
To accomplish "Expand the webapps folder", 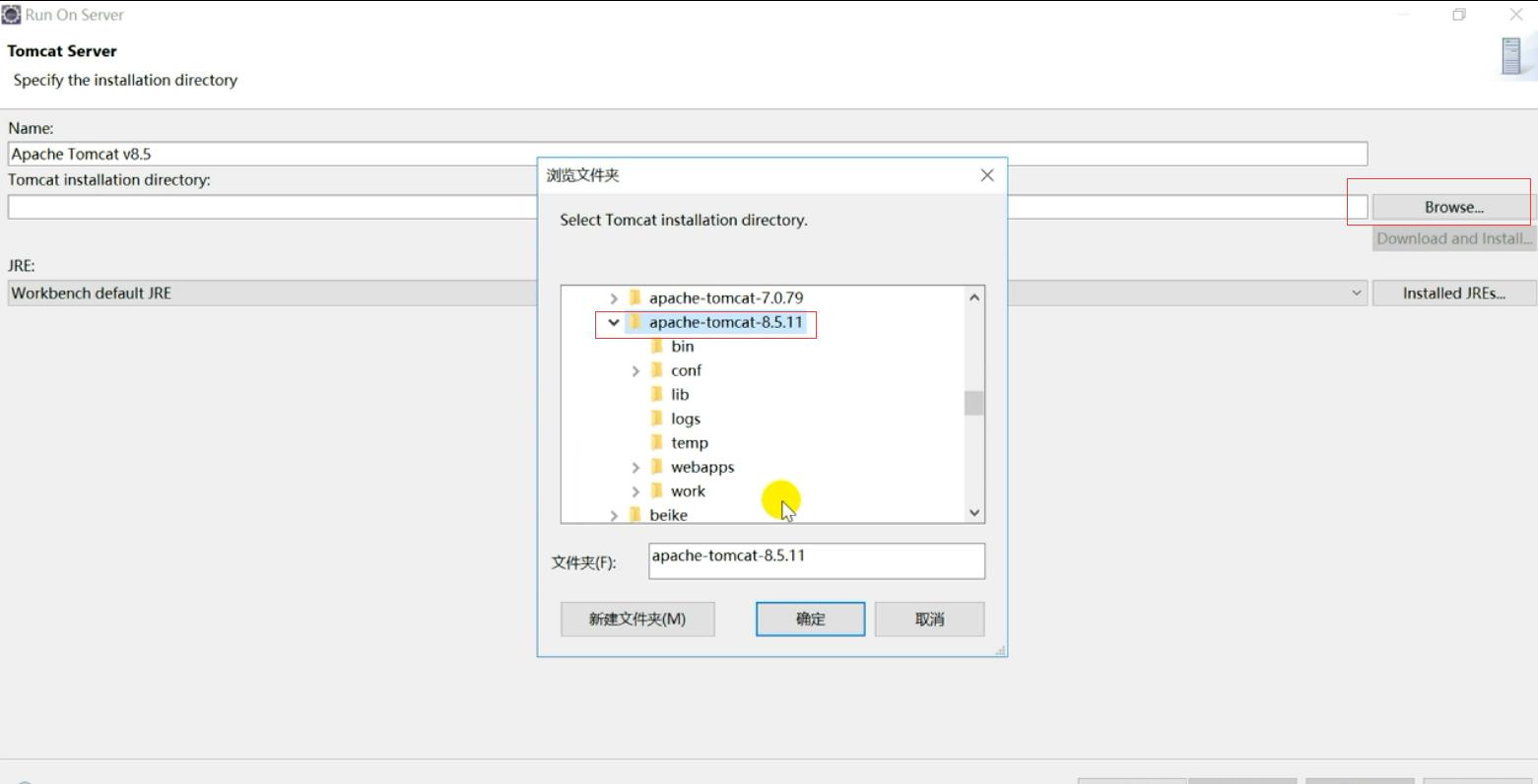I will click(635, 467).
